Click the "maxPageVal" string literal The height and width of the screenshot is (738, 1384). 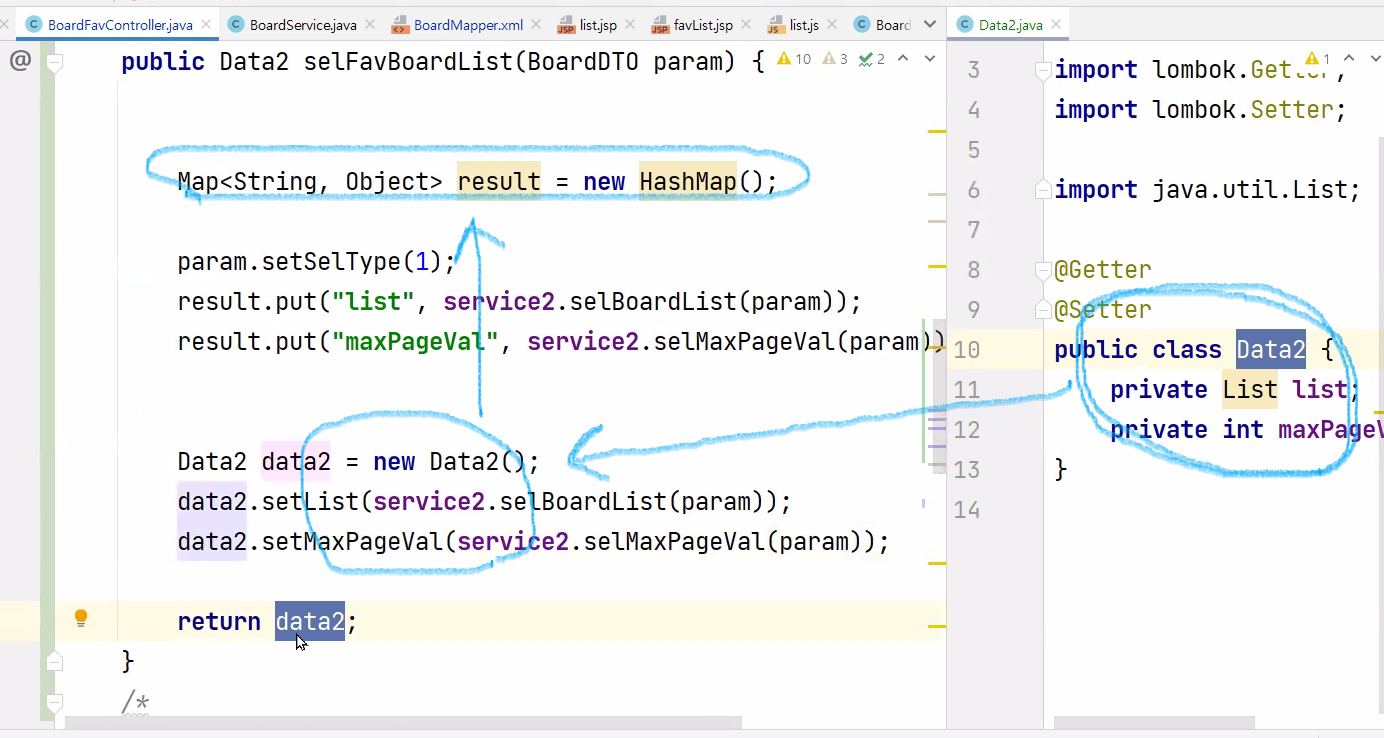(x=415, y=342)
